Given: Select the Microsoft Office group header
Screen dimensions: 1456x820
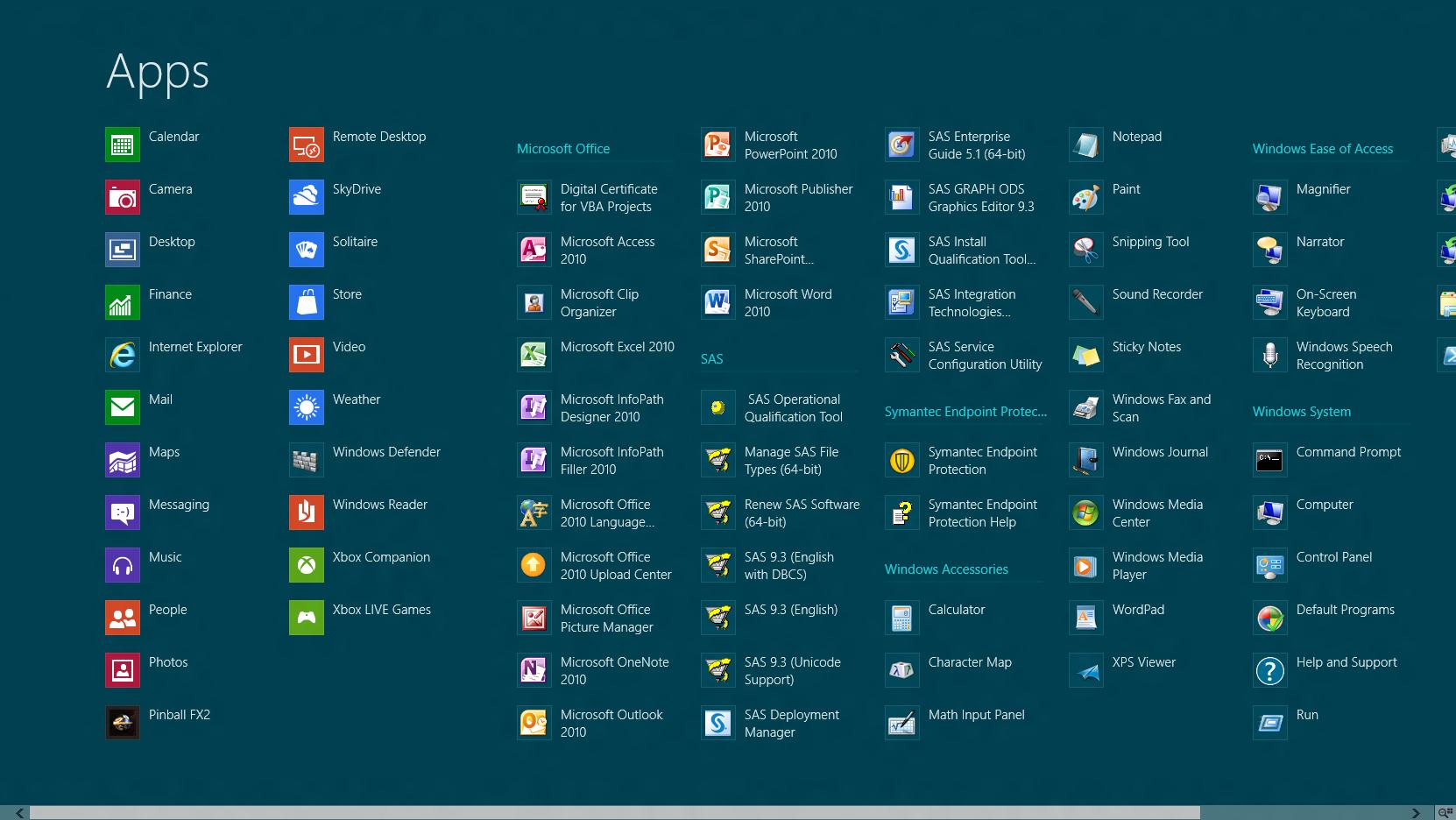Looking at the screenshot, I should pos(563,149).
